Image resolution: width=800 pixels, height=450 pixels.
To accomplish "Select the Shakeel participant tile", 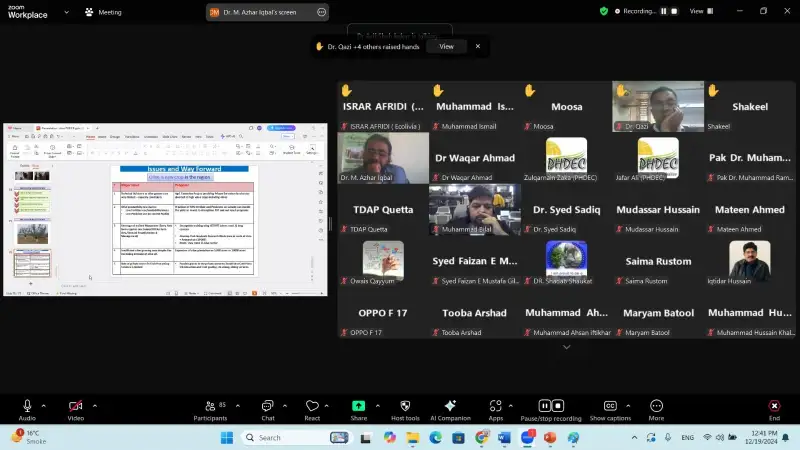I will (749, 107).
